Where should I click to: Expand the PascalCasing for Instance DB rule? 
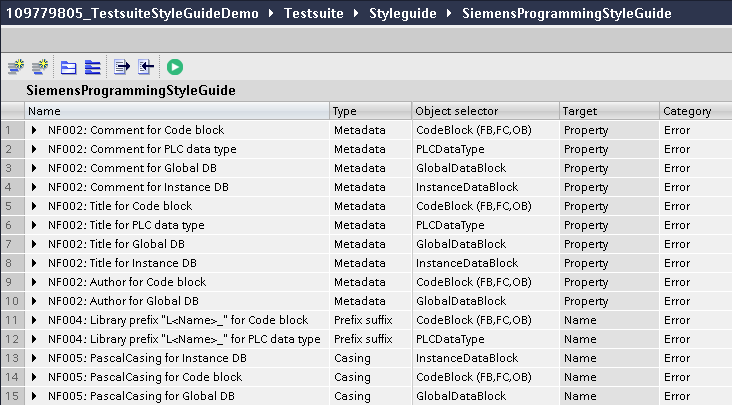click(x=34, y=358)
